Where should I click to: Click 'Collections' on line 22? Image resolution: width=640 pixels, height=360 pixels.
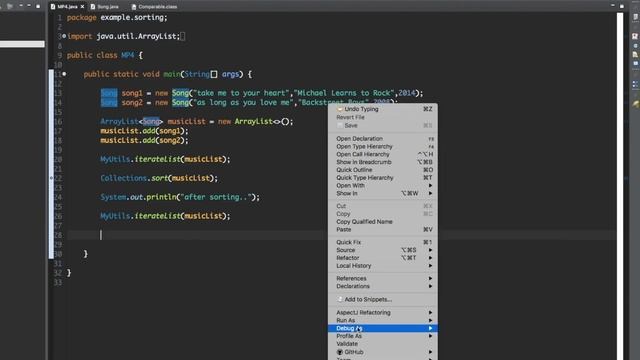(123, 178)
